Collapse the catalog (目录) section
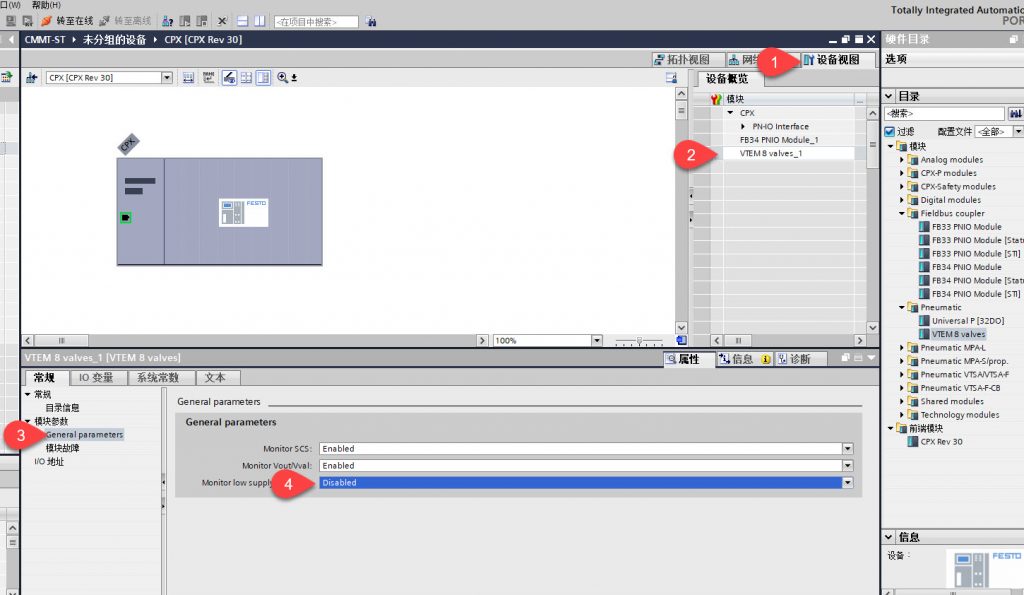 pos(889,96)
